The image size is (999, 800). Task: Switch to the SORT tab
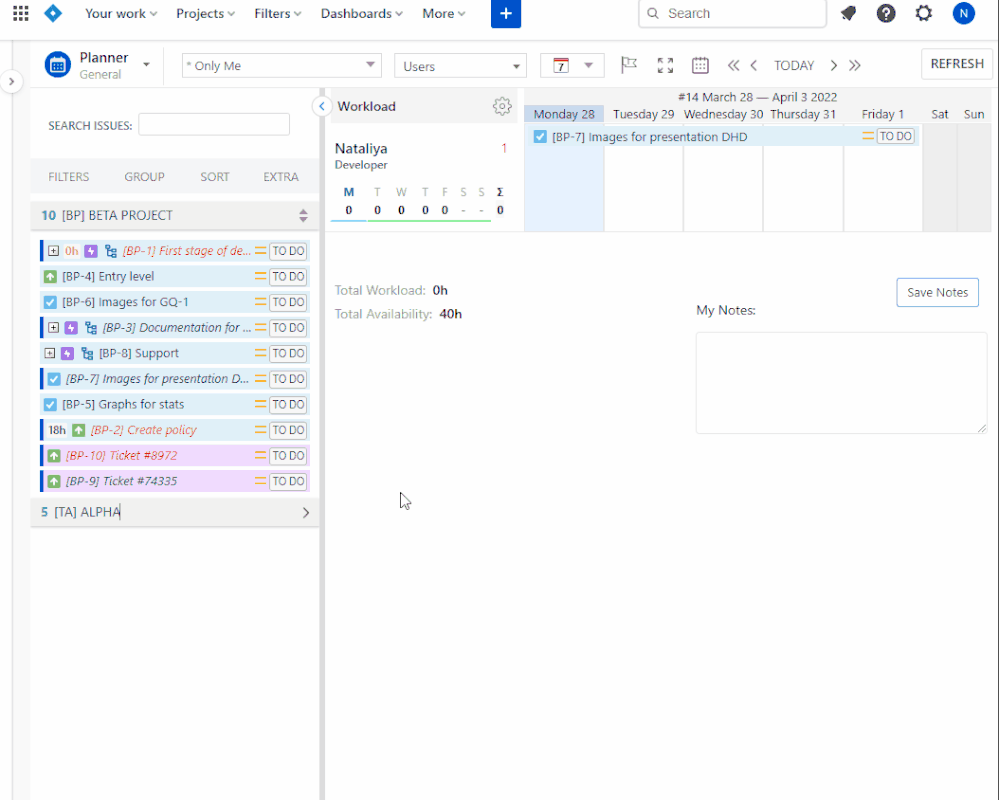coord(214,176)
